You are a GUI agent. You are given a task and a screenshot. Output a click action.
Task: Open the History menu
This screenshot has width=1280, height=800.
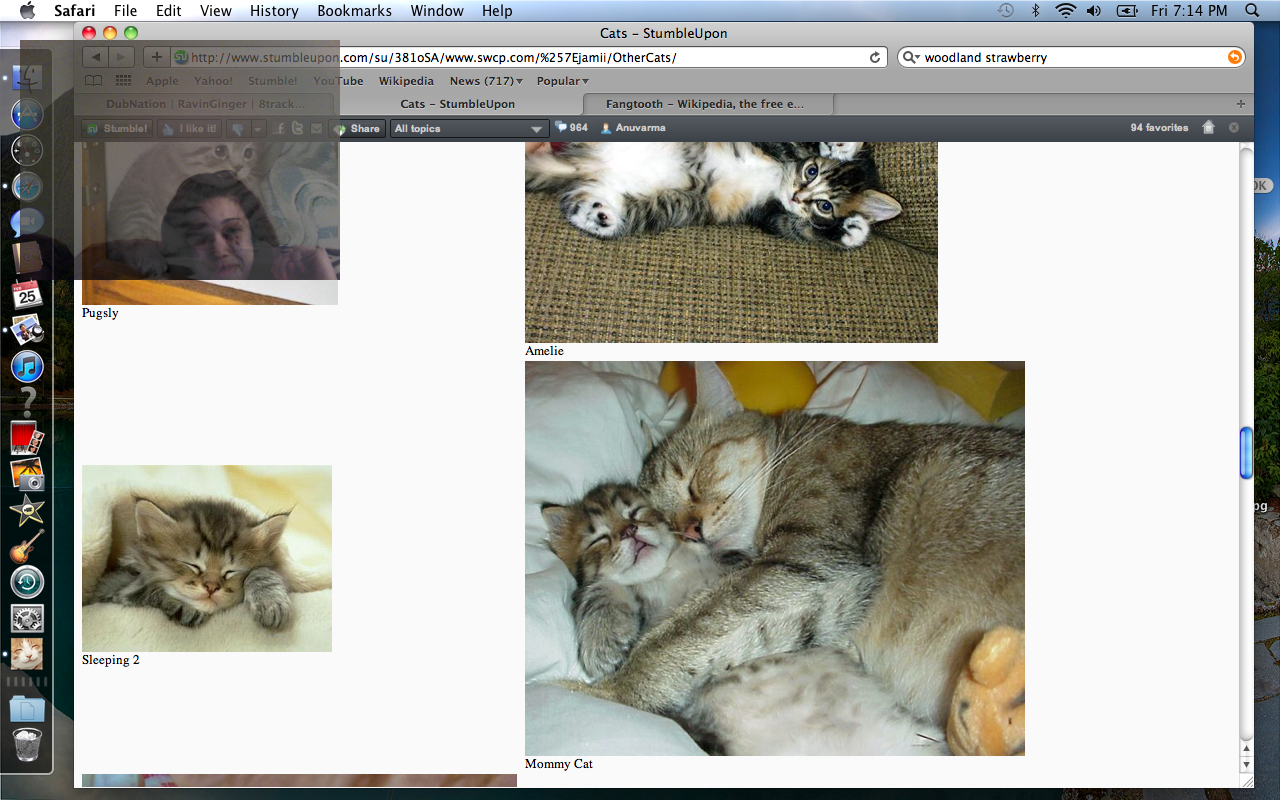(274, 11)
